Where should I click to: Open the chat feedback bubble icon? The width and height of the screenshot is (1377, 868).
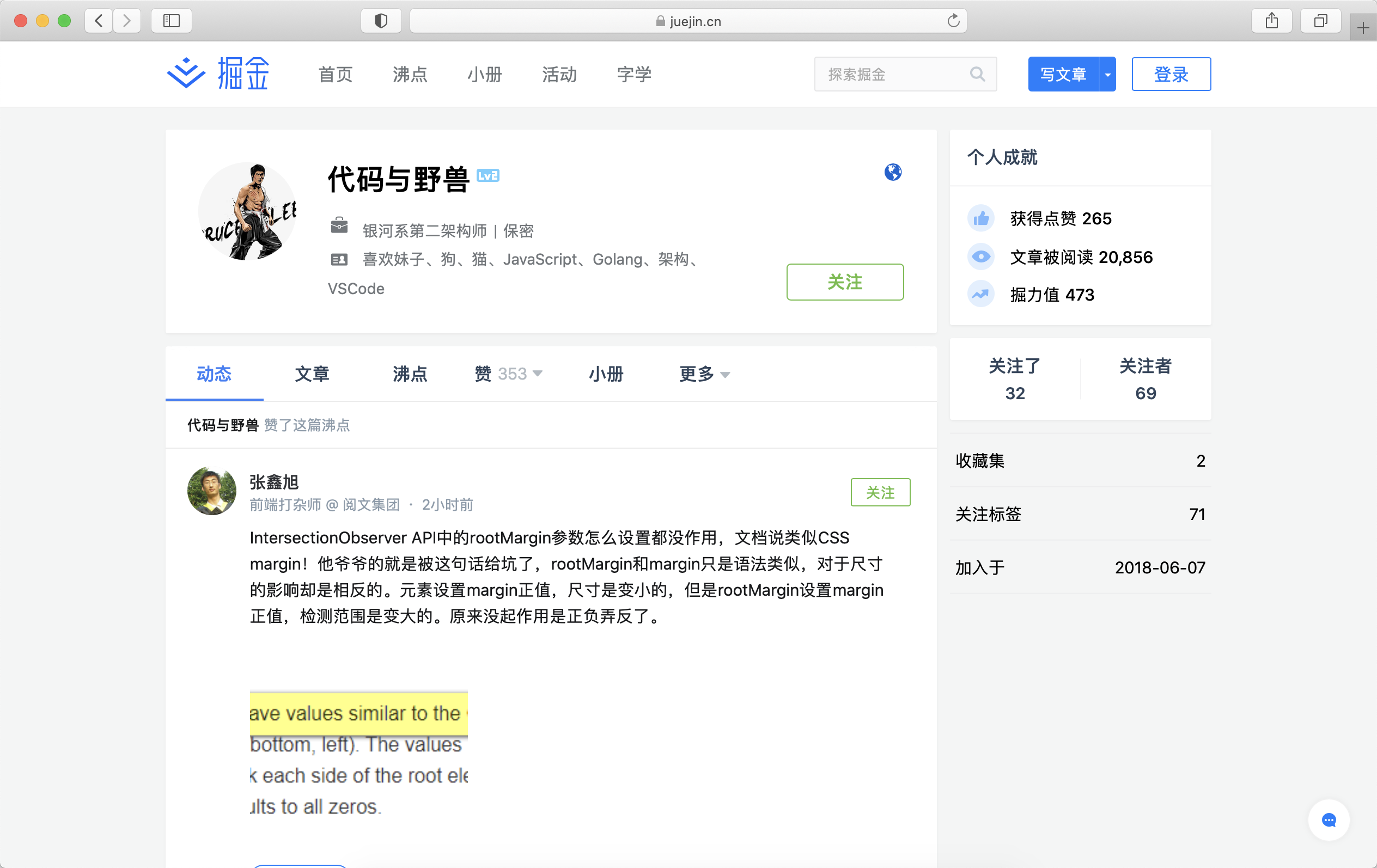pyautogui.click(x=1329, y=820)
